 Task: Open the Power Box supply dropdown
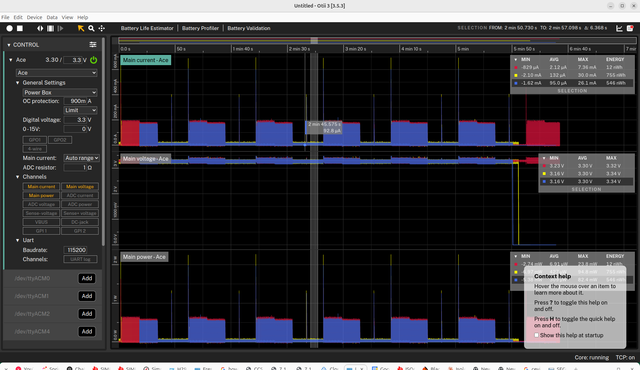pos(60,93)
